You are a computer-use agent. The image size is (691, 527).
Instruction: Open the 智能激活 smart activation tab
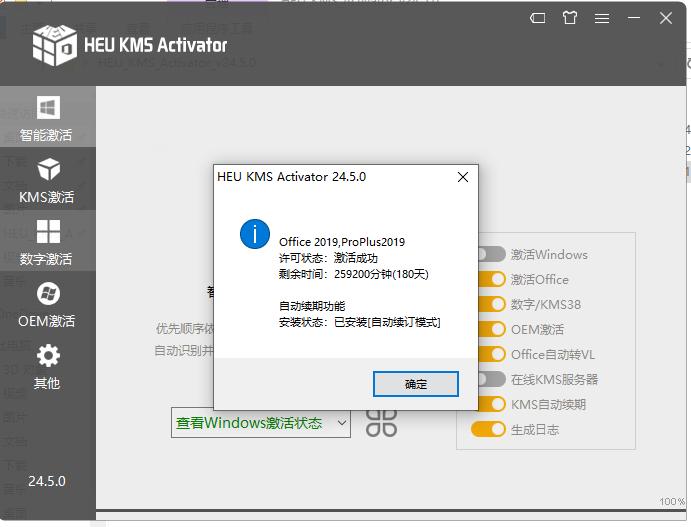[47, 117]
